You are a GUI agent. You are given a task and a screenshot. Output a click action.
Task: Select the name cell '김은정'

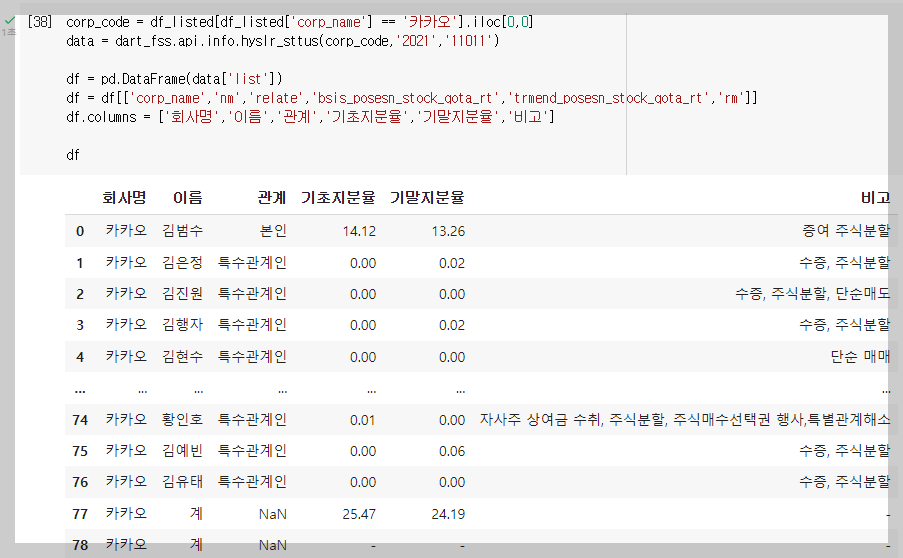pyautogui.click(x=183, y=263)
